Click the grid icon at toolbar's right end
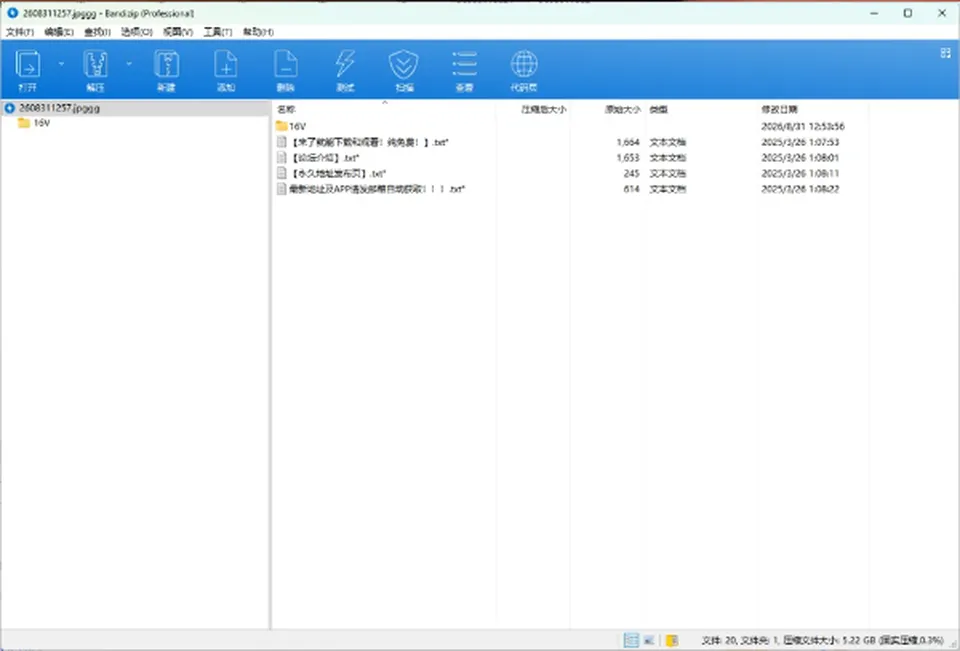Screen dimensions: 960x651 [x=945, y=53]
